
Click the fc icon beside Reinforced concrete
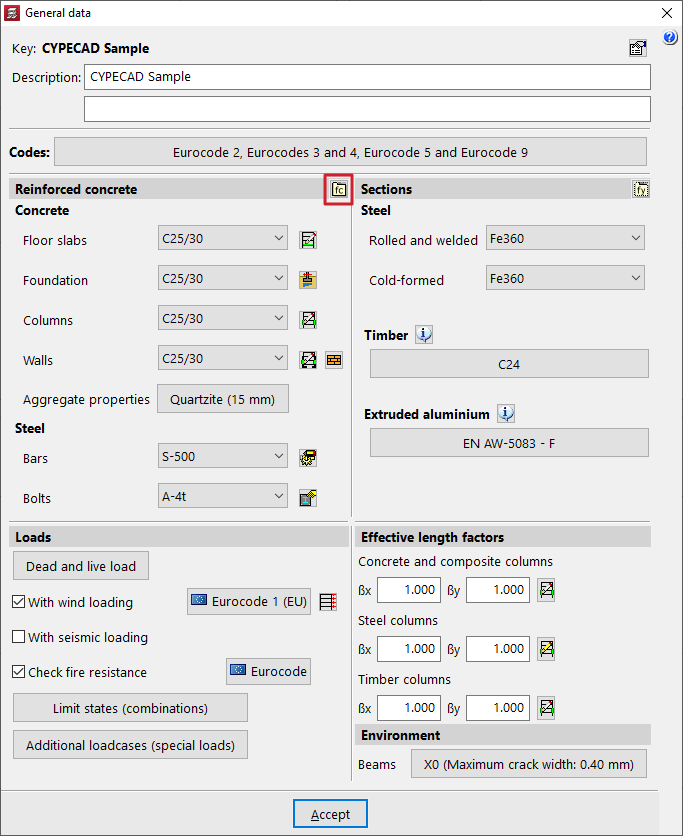coord(339,189)
